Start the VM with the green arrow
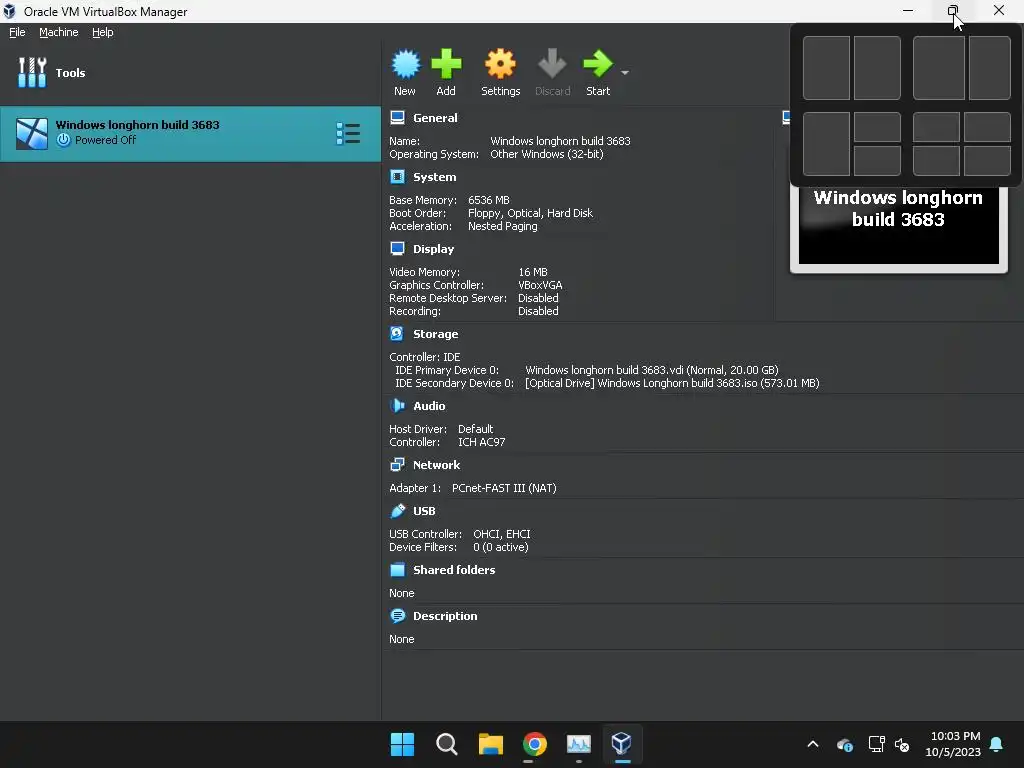Screen dimensions: 1024x768 click(598, 64)
